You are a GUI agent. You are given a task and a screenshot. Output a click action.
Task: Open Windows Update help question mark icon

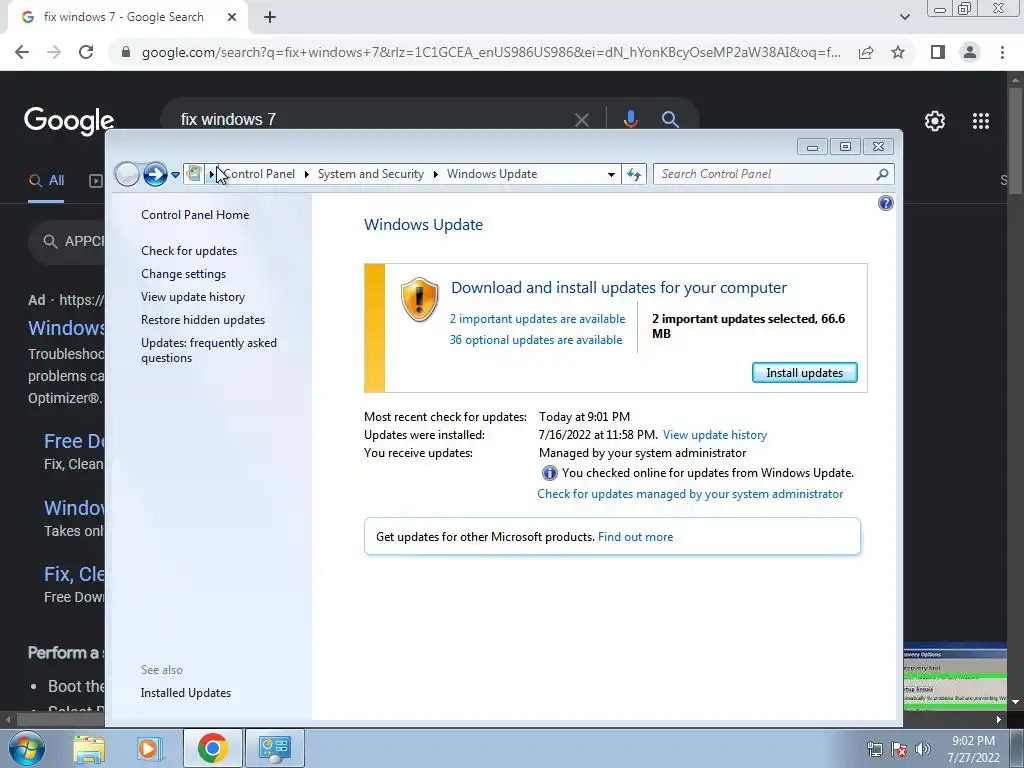(x=886, y=203)
